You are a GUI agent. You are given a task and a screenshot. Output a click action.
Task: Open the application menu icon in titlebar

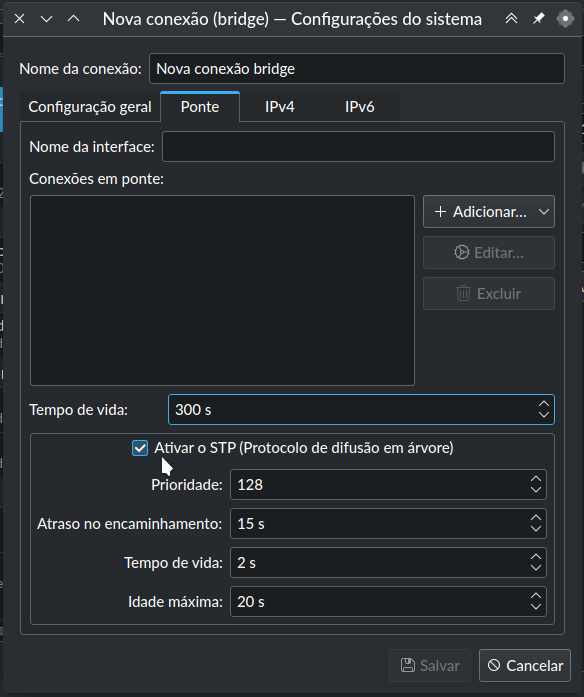[565, 19]
